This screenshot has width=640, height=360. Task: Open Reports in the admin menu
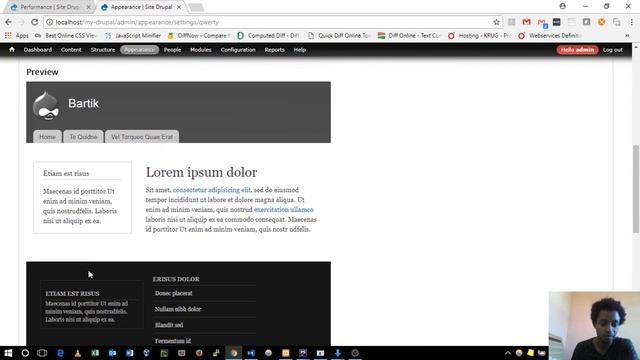tap(274, 50)
